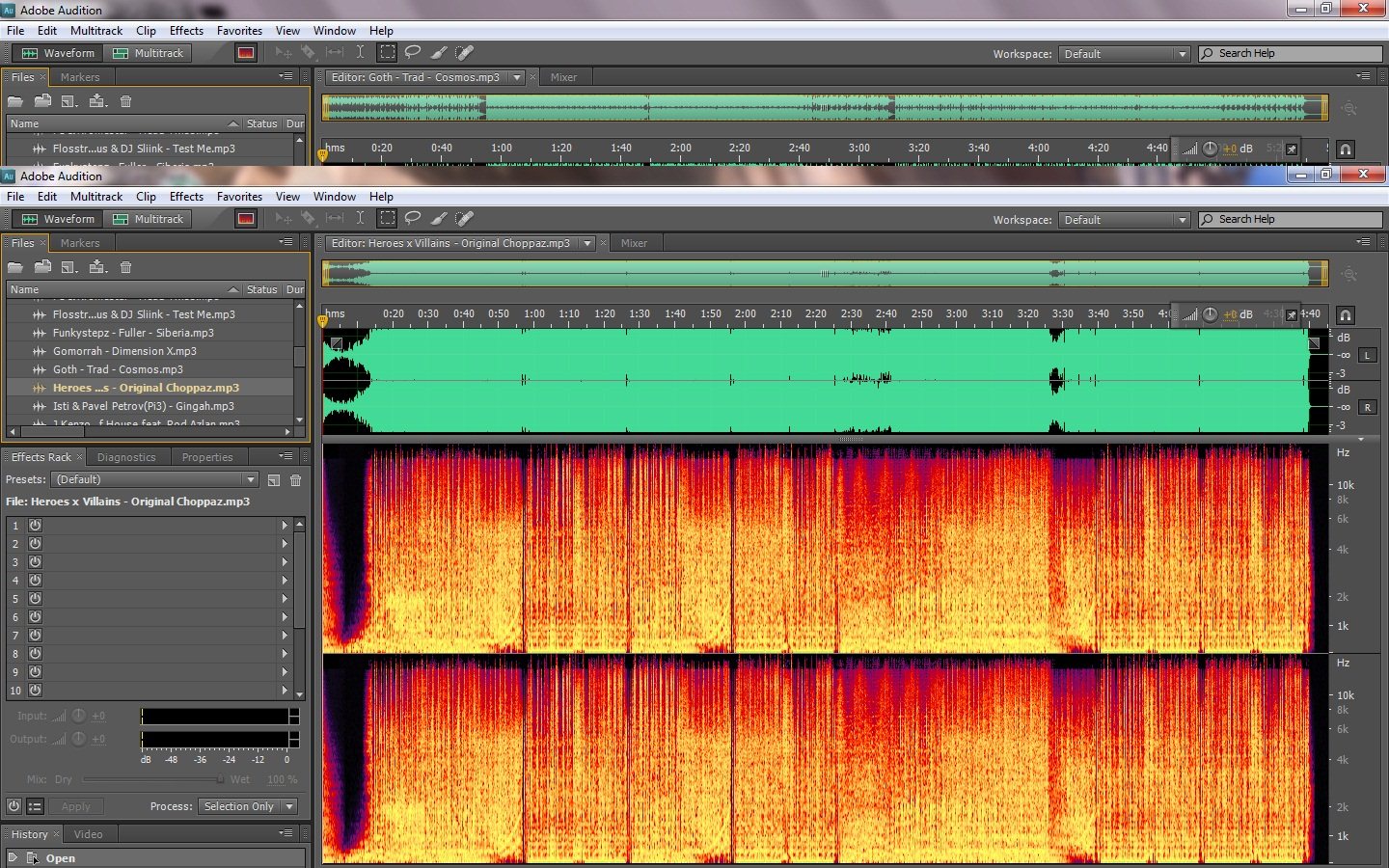
Task: Toggle effects list view icon beside Apply
Action: [36, 806]
